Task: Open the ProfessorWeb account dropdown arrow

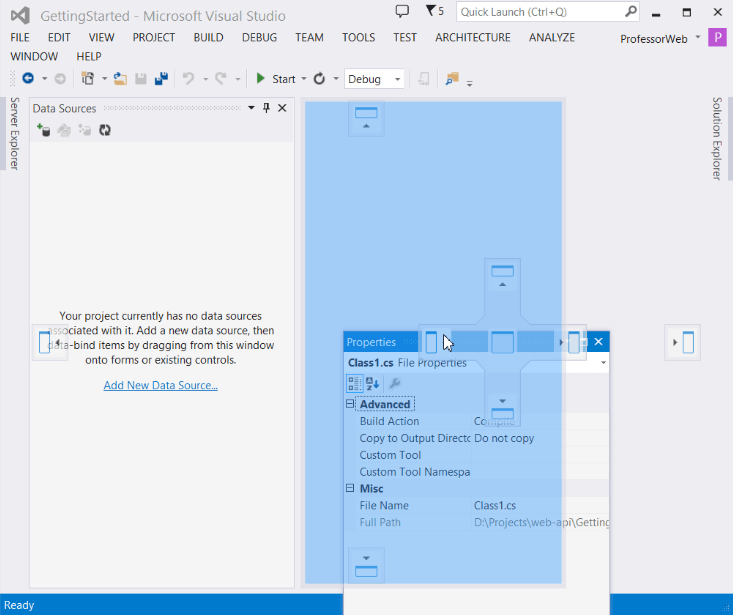Action: click(698, 37)
